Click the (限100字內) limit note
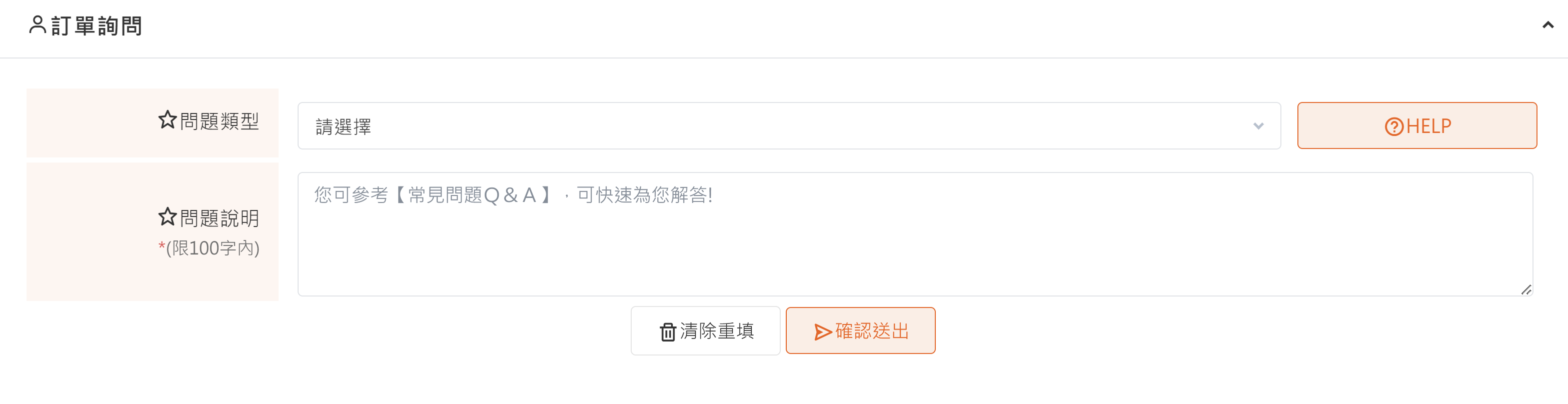1568x404 pixels. pos(213,248)
